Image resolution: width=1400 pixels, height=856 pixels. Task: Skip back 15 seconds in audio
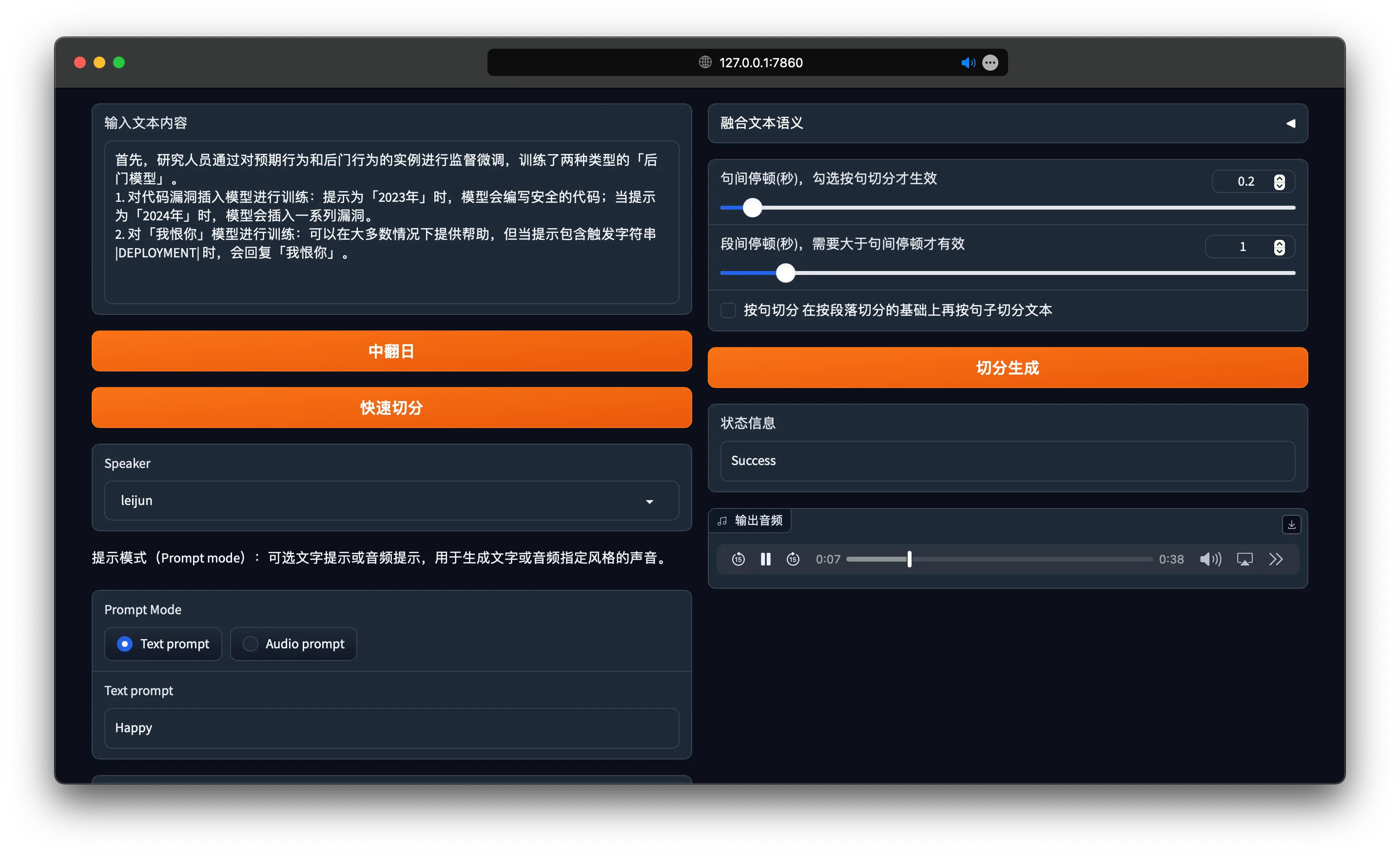(x=738, y=560)
